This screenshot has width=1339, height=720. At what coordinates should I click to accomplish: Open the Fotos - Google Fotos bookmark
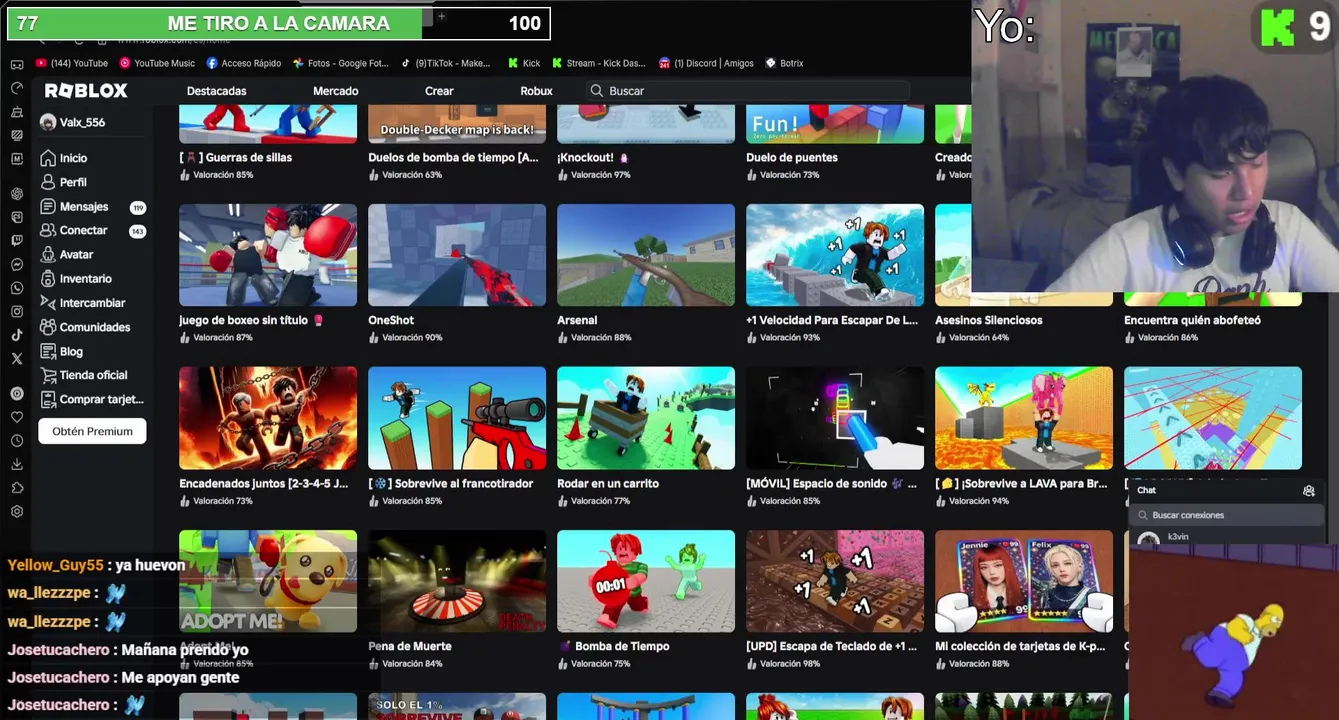[x=341, y=63]
